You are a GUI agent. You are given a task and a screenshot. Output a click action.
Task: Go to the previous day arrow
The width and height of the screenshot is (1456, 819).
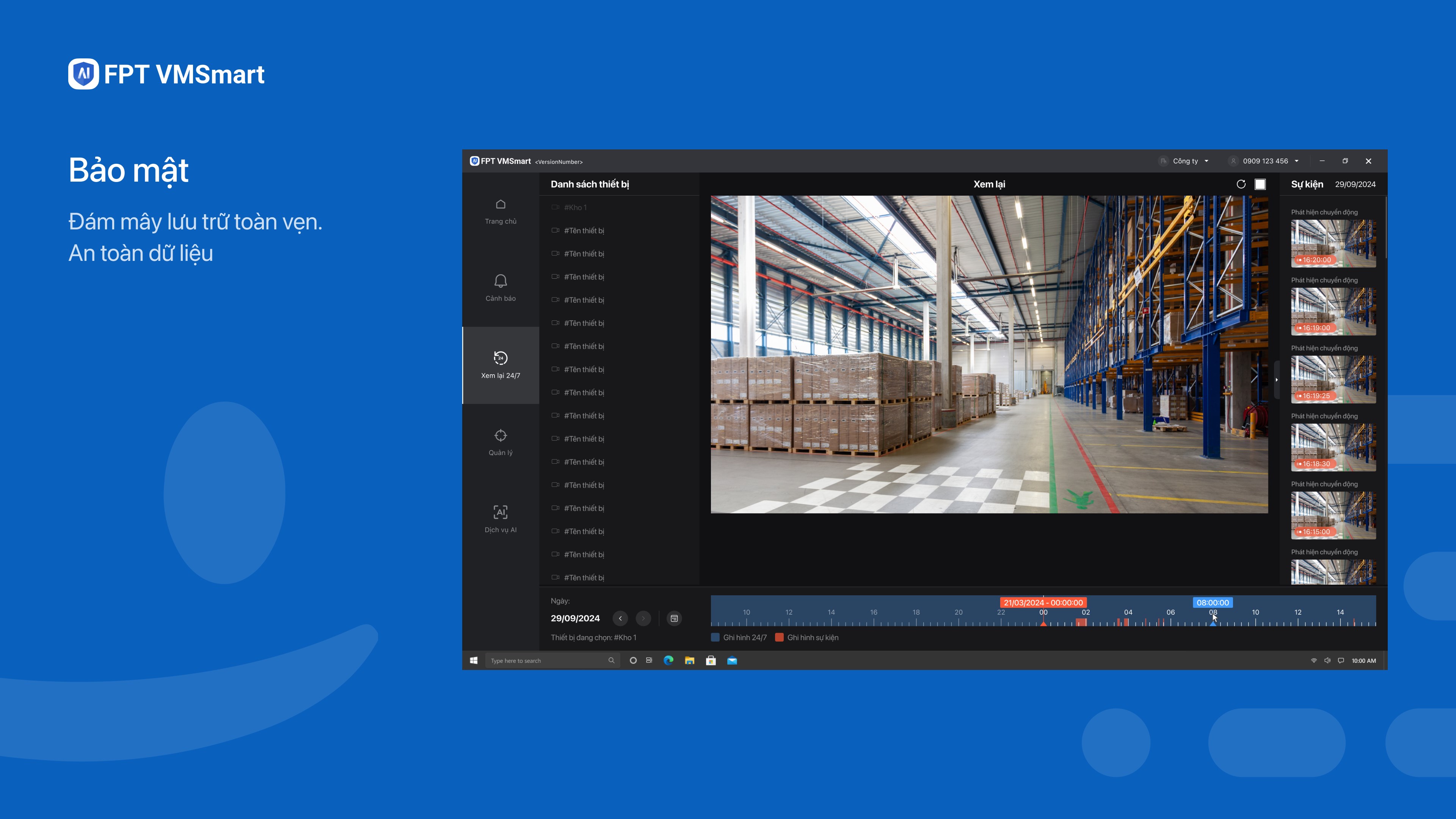(620, 618)
